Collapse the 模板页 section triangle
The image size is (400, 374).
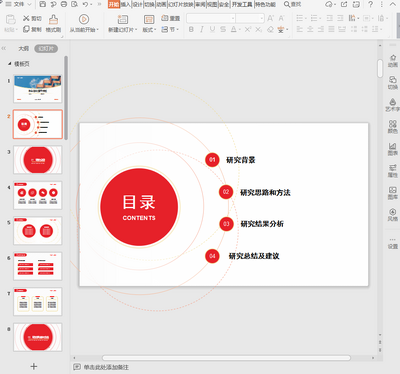point(10,64)
